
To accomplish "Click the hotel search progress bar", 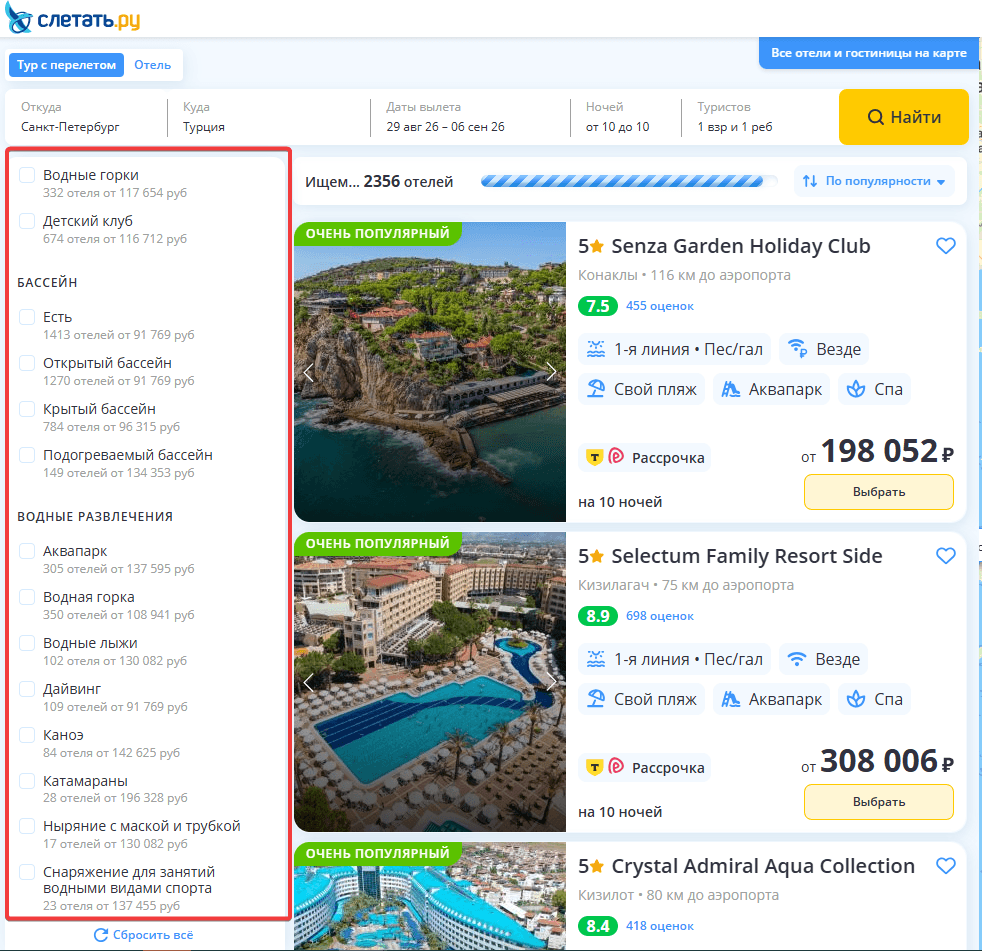I will tap(629, 182).
